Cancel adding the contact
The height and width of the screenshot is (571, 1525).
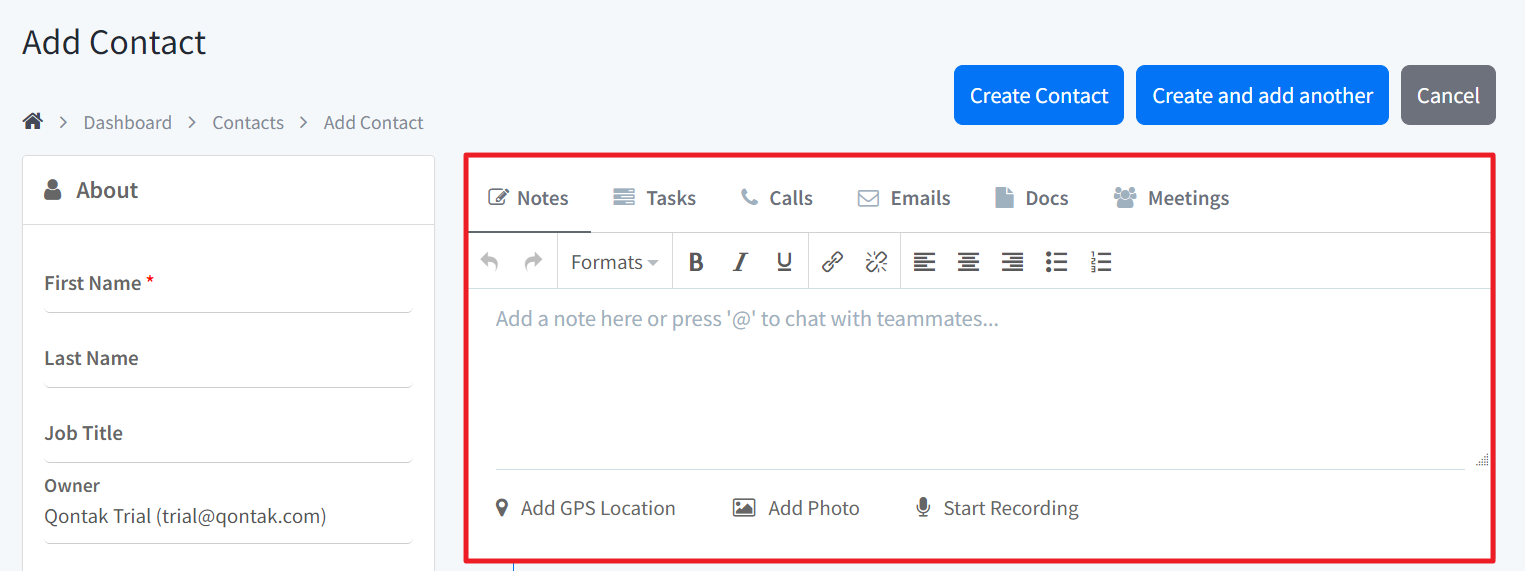(x=1448, y=95)
